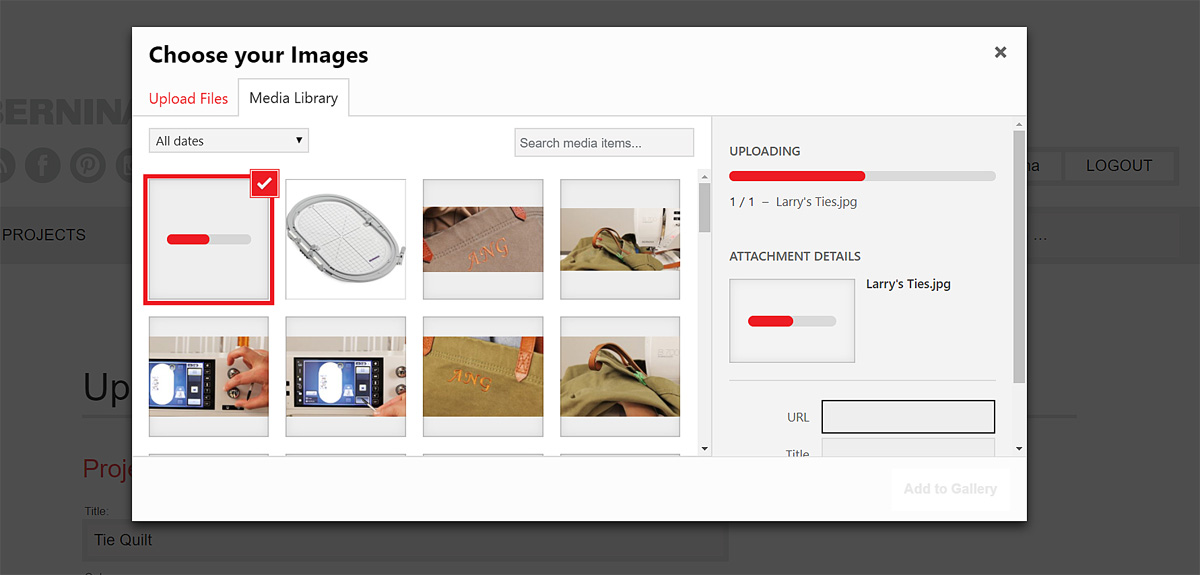Choose the olive bag monogram close-up thumbnail

click(483, 377)
